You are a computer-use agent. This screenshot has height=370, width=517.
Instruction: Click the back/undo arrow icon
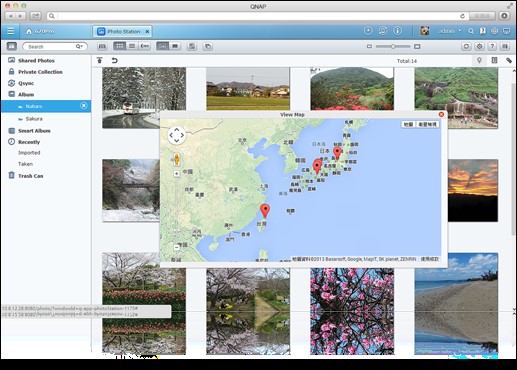click(x=114, y=60)
